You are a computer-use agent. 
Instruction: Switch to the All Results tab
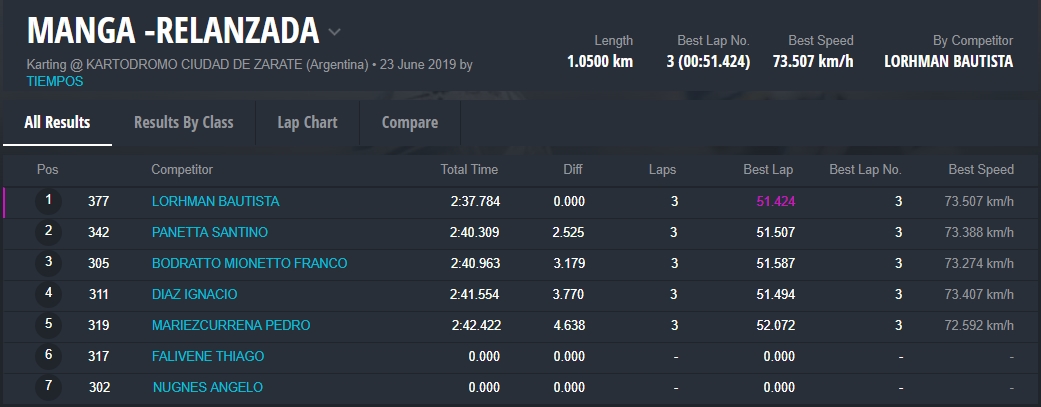click(x=57, y=122)
